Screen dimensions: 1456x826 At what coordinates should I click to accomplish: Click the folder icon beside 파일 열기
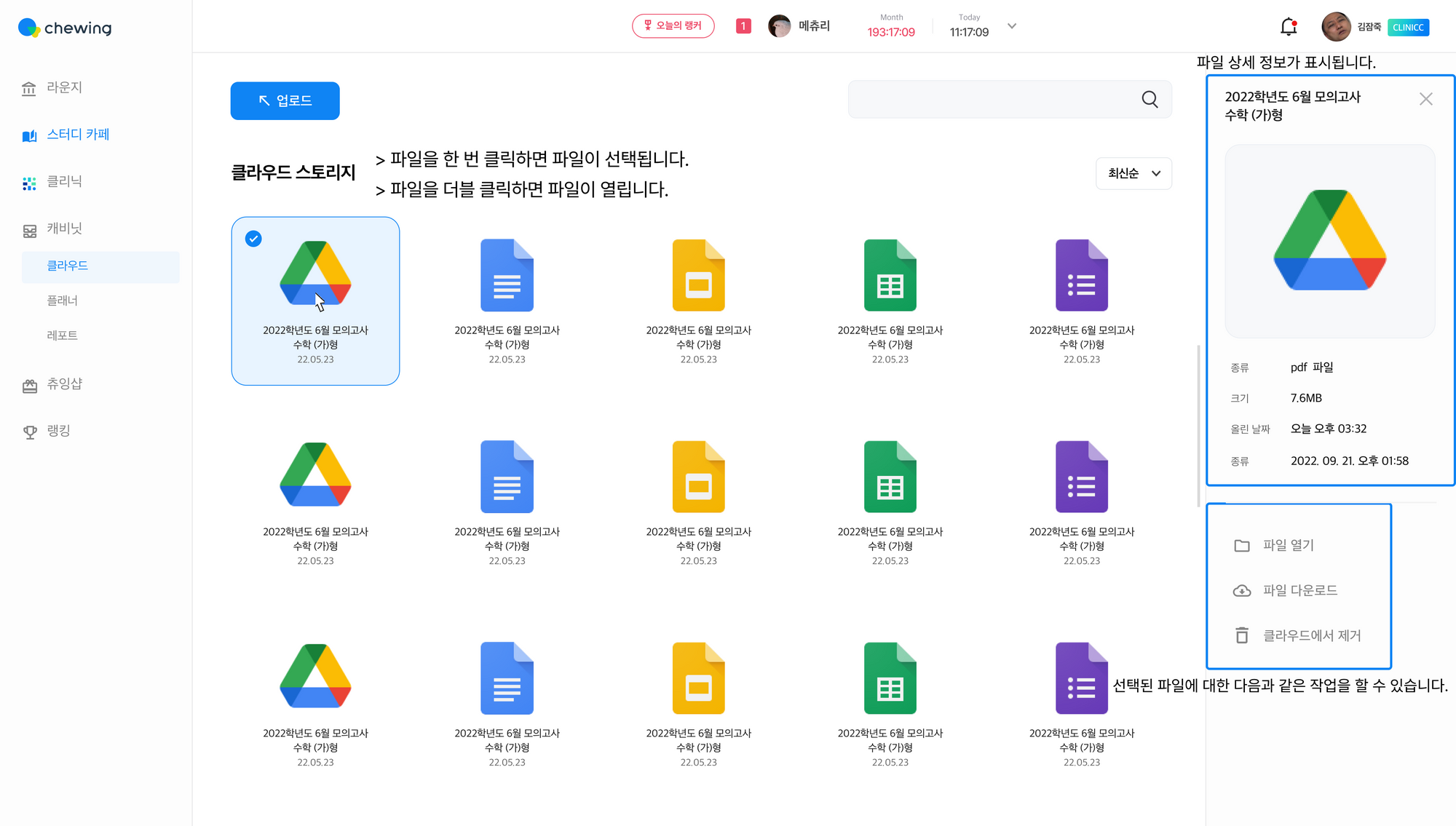tap(1242, 546)
